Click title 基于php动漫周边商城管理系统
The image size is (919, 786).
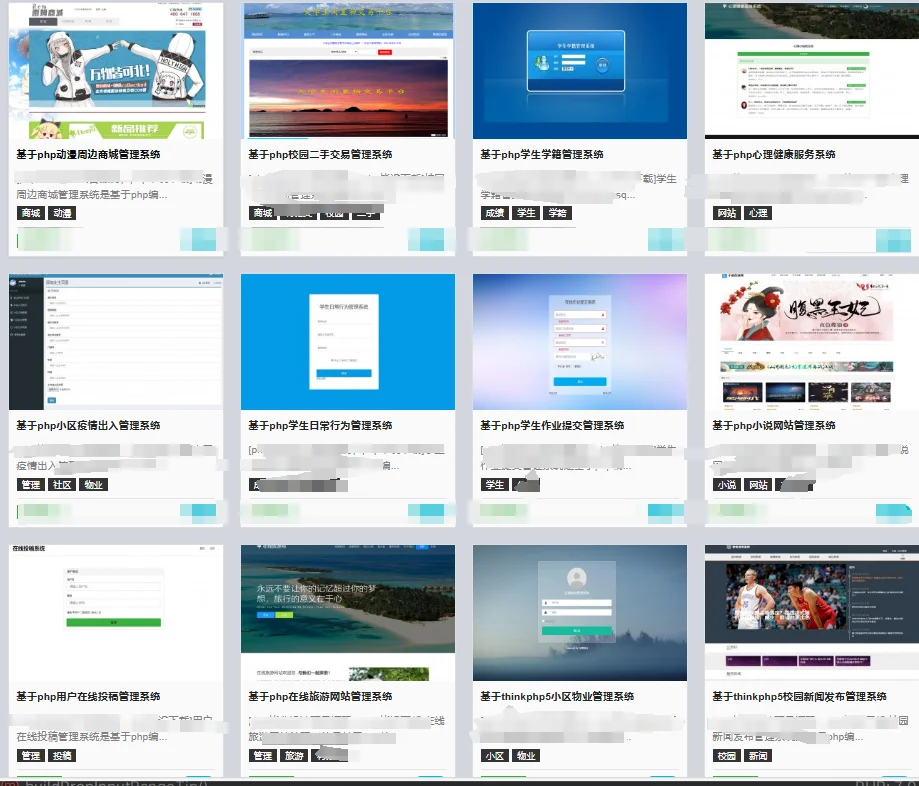click(89, 155)
